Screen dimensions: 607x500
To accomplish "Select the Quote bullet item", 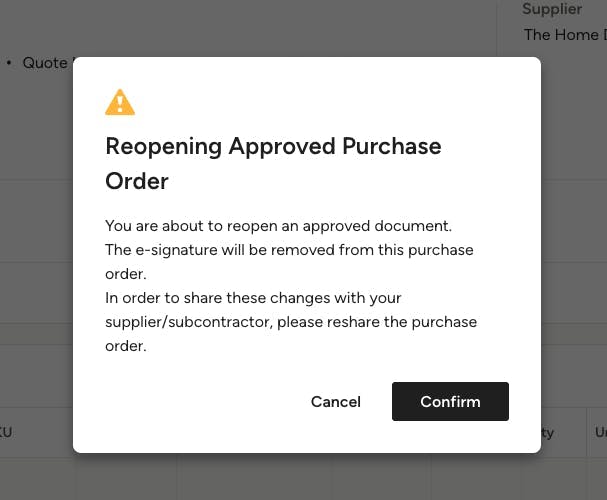I will [x=44, y=63].
